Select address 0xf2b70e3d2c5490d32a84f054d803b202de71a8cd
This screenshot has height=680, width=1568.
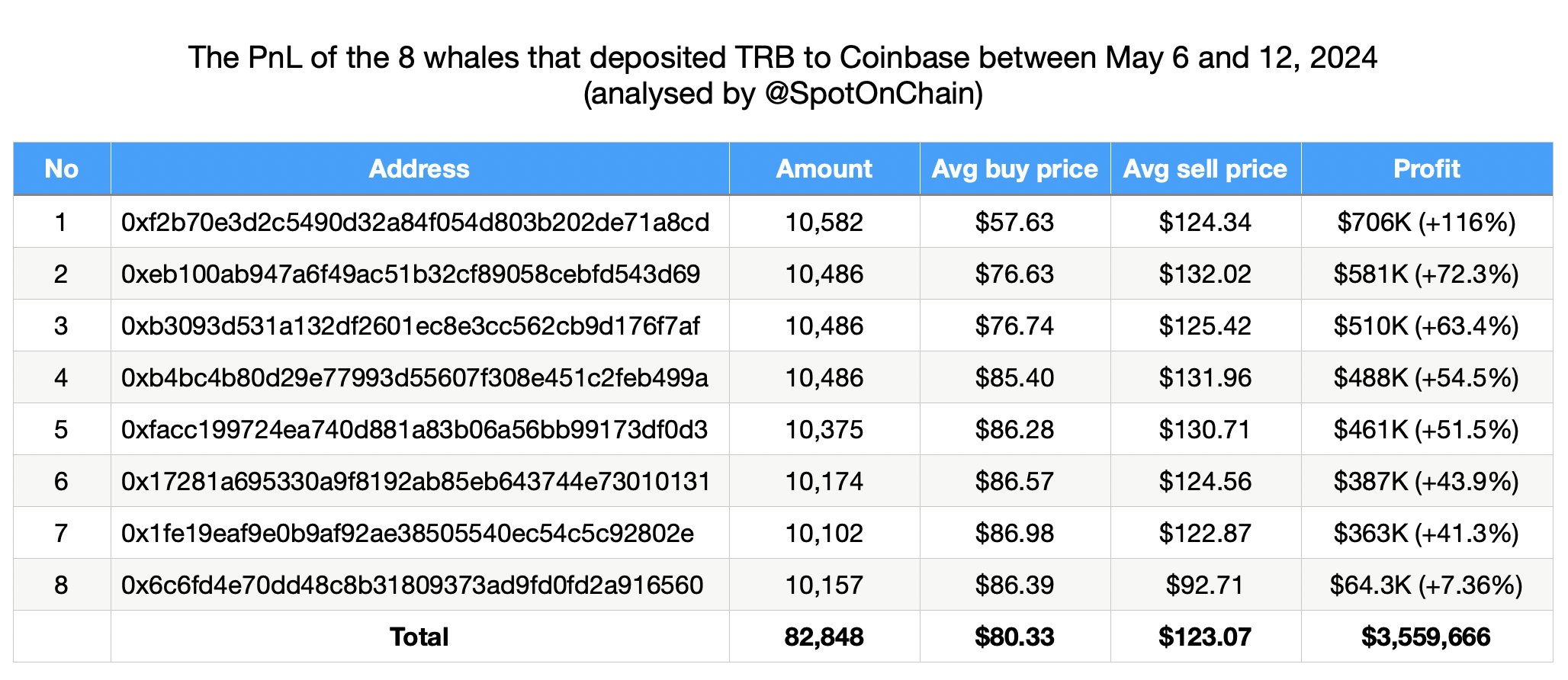pos(415,223)
